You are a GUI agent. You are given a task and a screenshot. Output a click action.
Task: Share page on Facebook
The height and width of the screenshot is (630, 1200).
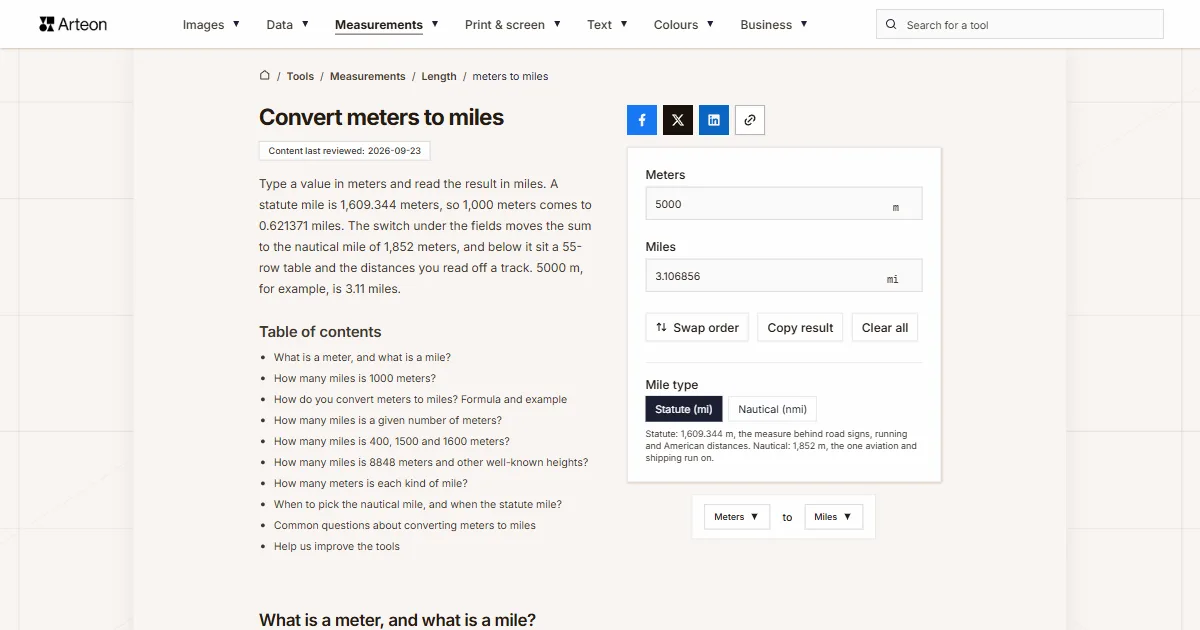pyautogui.click(x=642, y=120)
